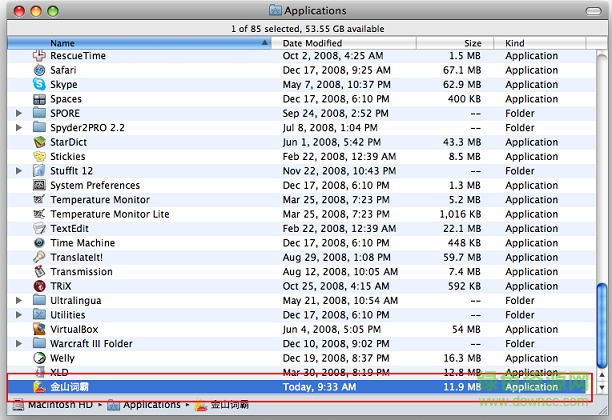Select the Temperature Monitor Lite row
612x420 pixels.
click(110, 214)
